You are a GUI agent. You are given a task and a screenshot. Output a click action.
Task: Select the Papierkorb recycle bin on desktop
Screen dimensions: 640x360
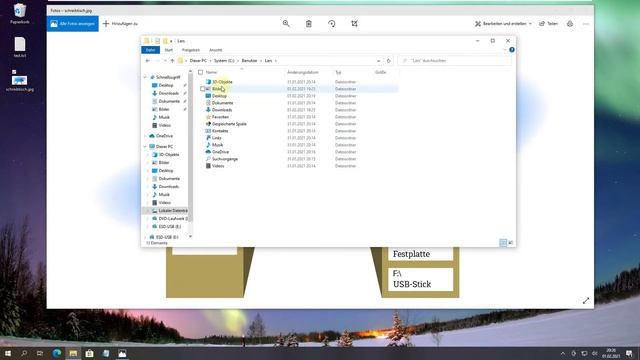(20, 13)
